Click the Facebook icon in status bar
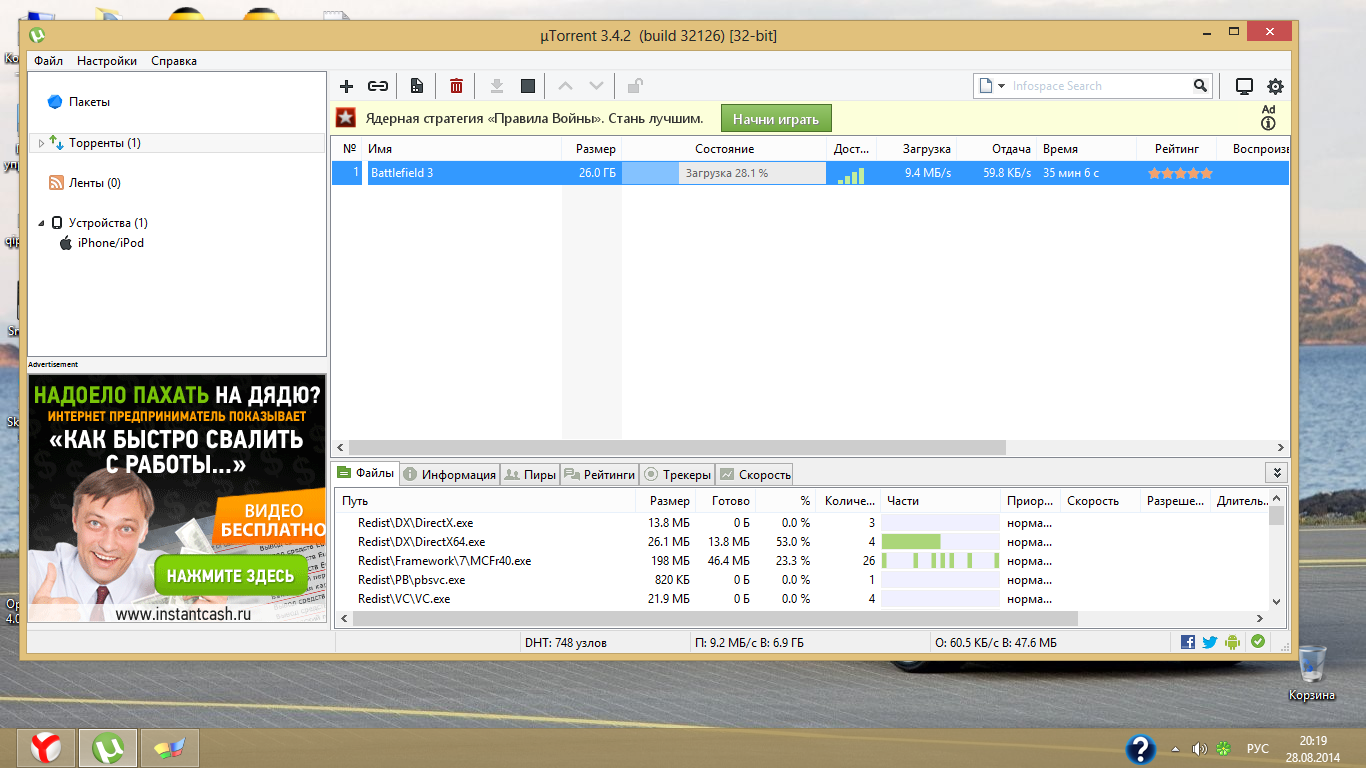The width and height of the screenshot is (1366, 768). (1188, 642)
